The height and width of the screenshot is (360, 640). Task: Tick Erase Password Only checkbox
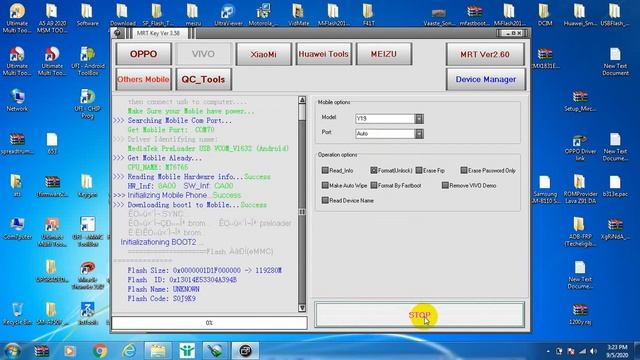tap(464, 170)
